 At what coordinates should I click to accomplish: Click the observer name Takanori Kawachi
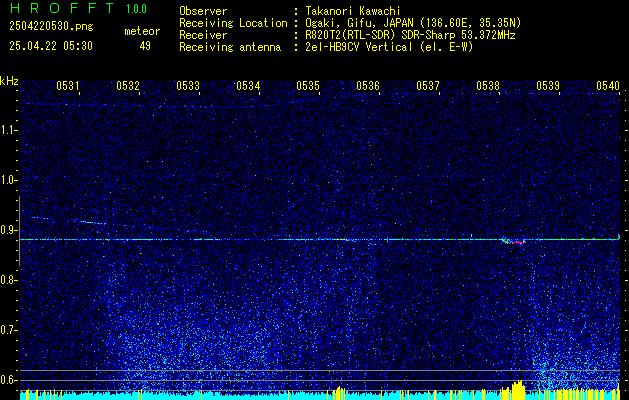coord(353,12)
